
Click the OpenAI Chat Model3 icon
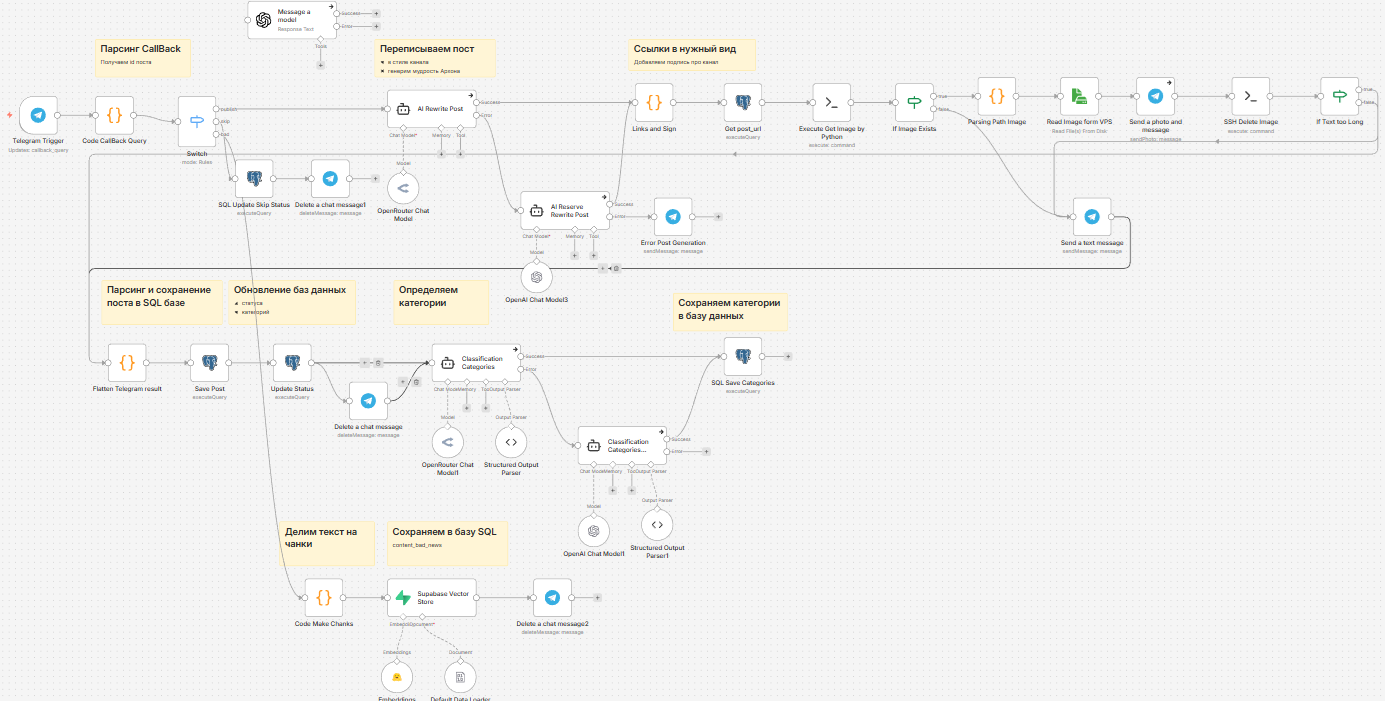(537, 277)
